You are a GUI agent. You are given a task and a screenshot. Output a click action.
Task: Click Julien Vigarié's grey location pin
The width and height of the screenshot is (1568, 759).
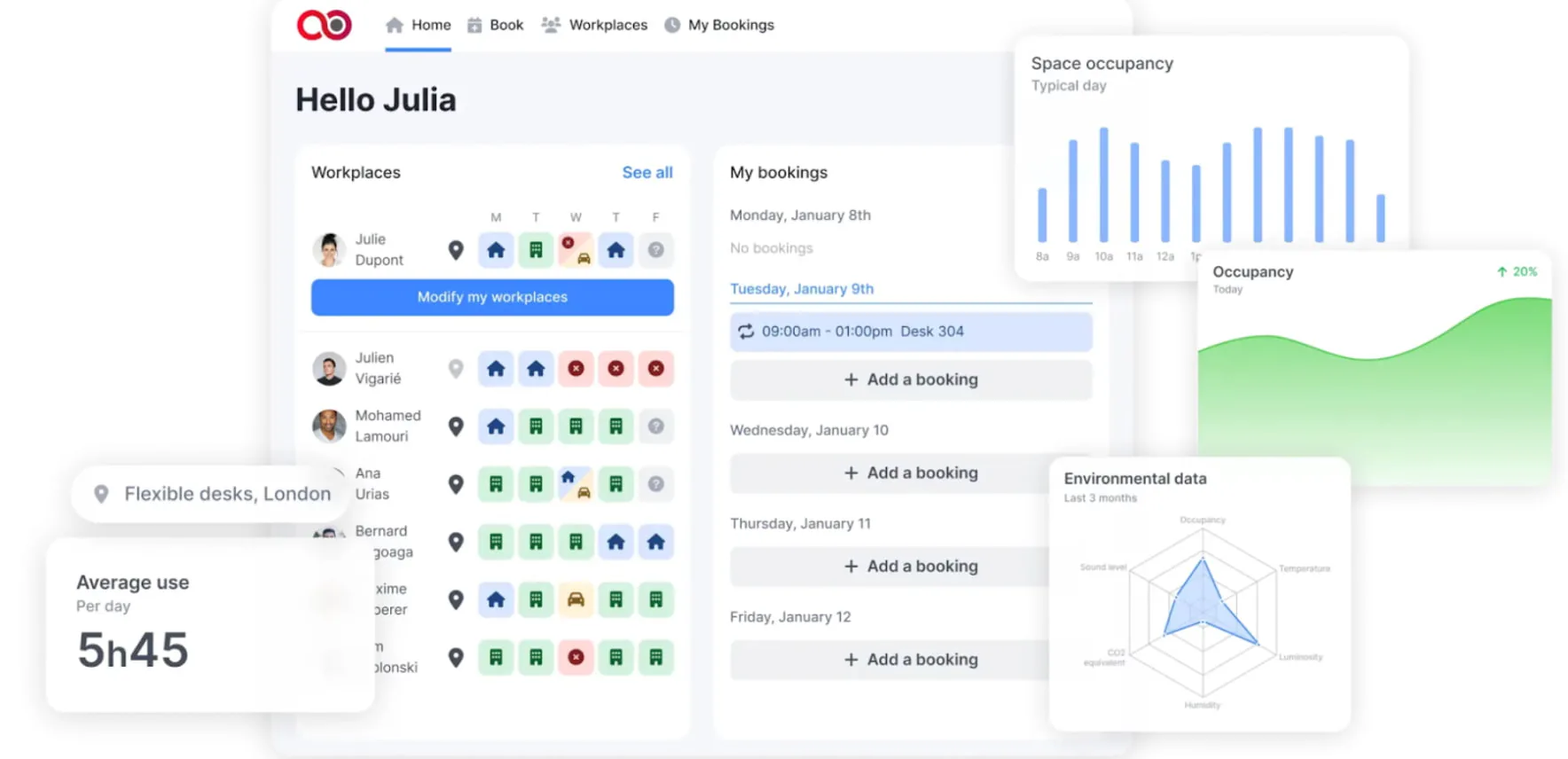pos(456,369)
